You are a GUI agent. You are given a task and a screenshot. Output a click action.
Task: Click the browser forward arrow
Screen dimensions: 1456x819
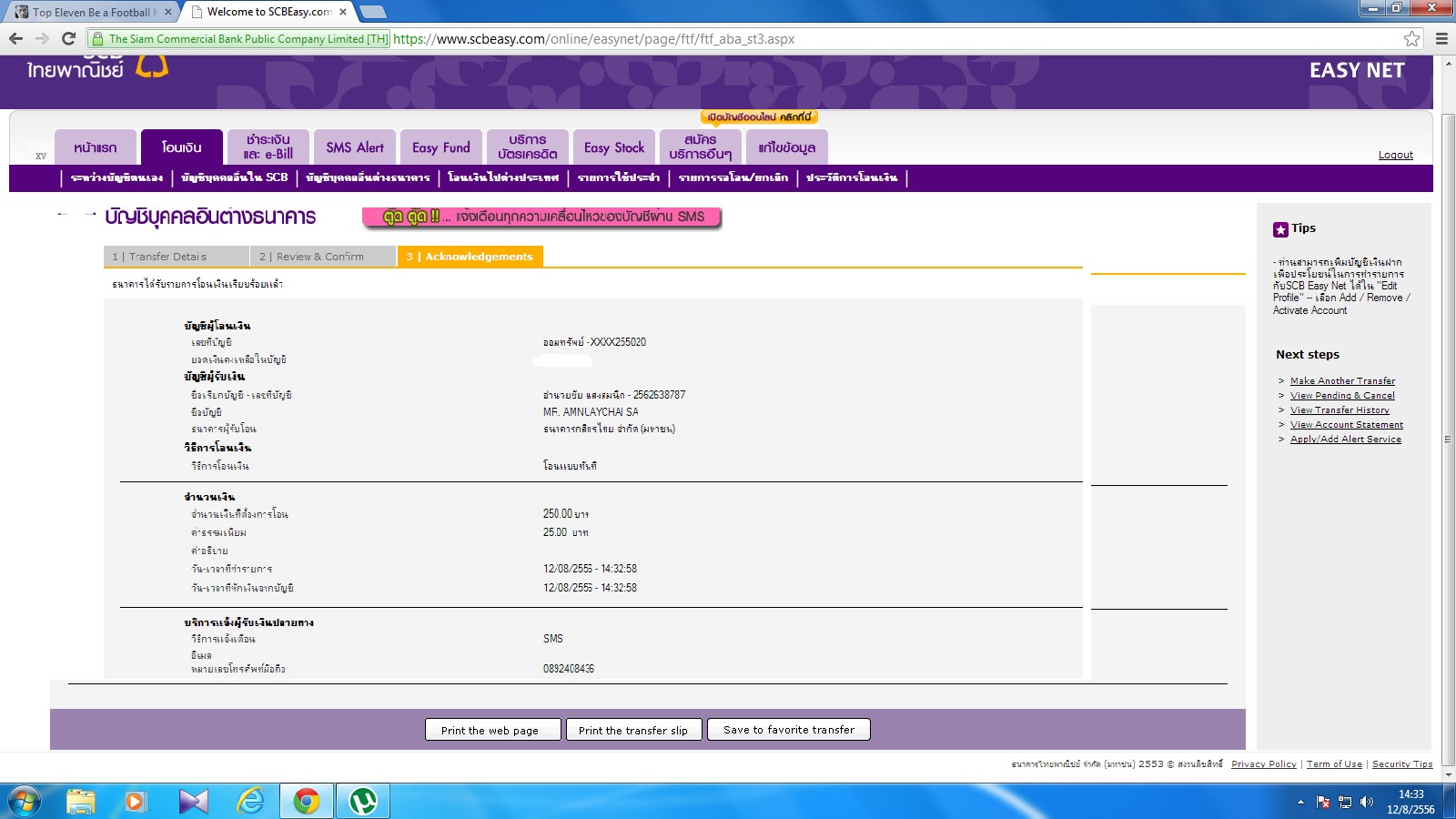click(42, 39)
